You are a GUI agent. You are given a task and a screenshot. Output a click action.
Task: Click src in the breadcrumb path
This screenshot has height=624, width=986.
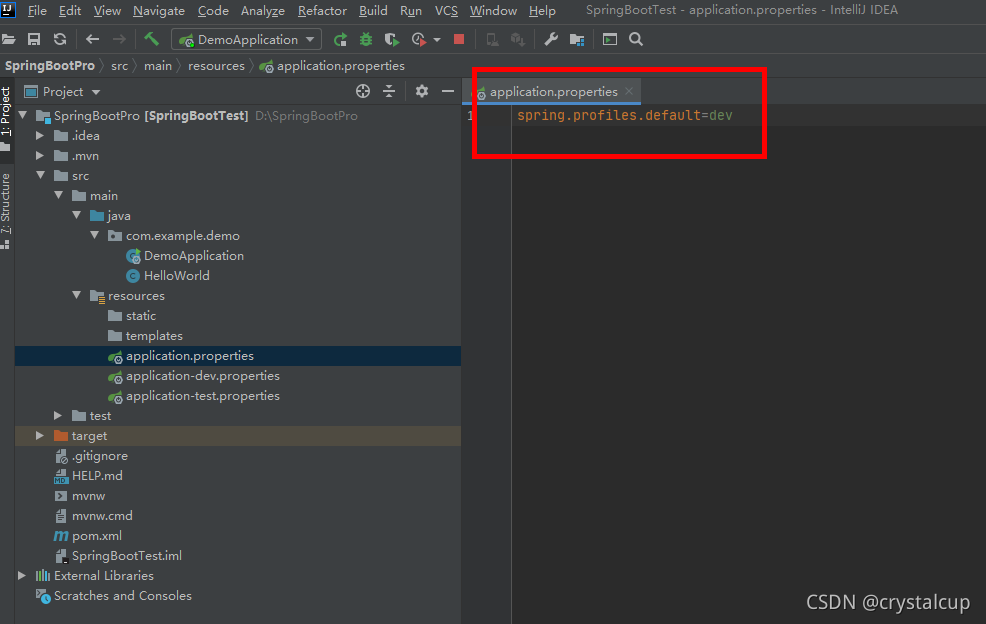(x=119, y=66)
